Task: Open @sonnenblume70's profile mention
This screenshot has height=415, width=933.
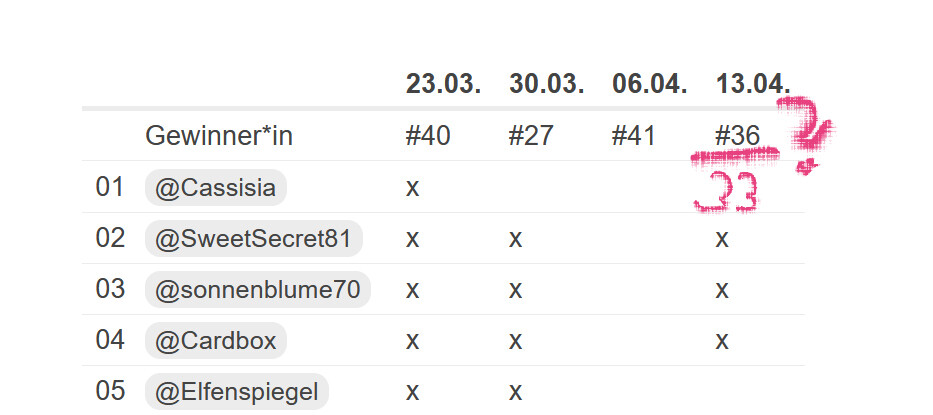Action: click(257, 290)
